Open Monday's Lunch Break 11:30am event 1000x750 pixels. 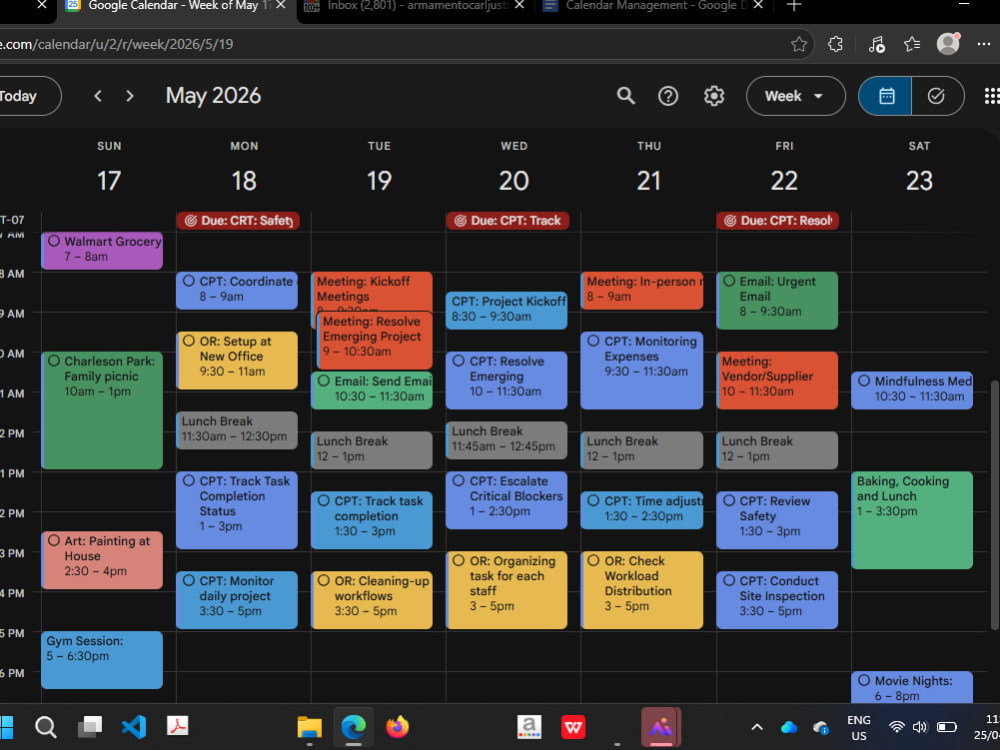(x=237, y=430)
